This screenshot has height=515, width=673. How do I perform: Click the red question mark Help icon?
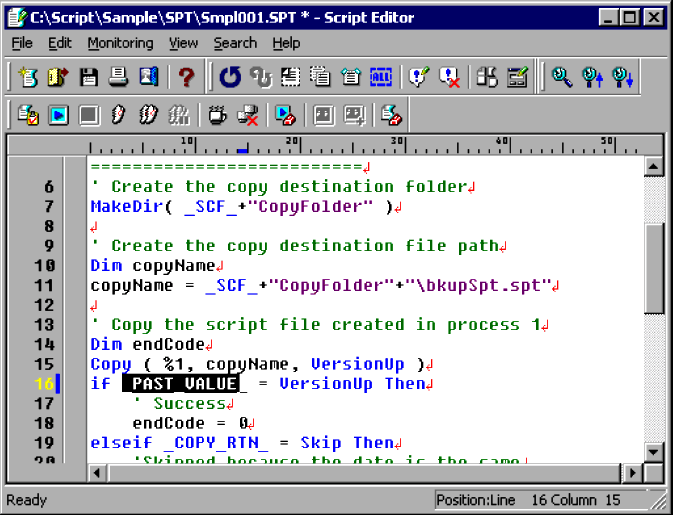coord(186,78)
